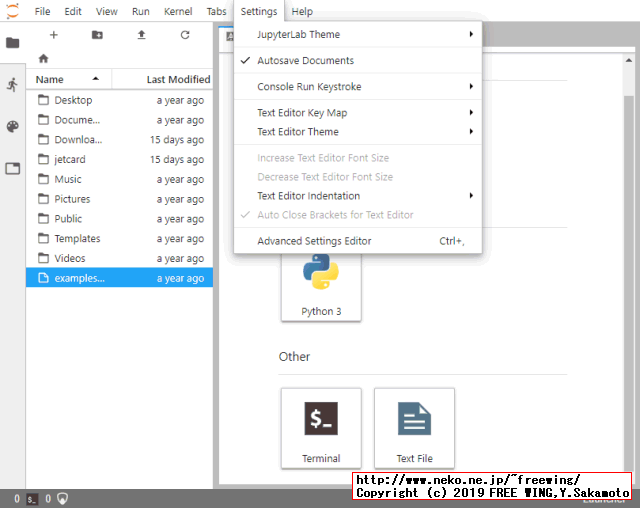Sort files by Last Modified column
The height and width of the screenshot is (508, 640).
[177, 79]
